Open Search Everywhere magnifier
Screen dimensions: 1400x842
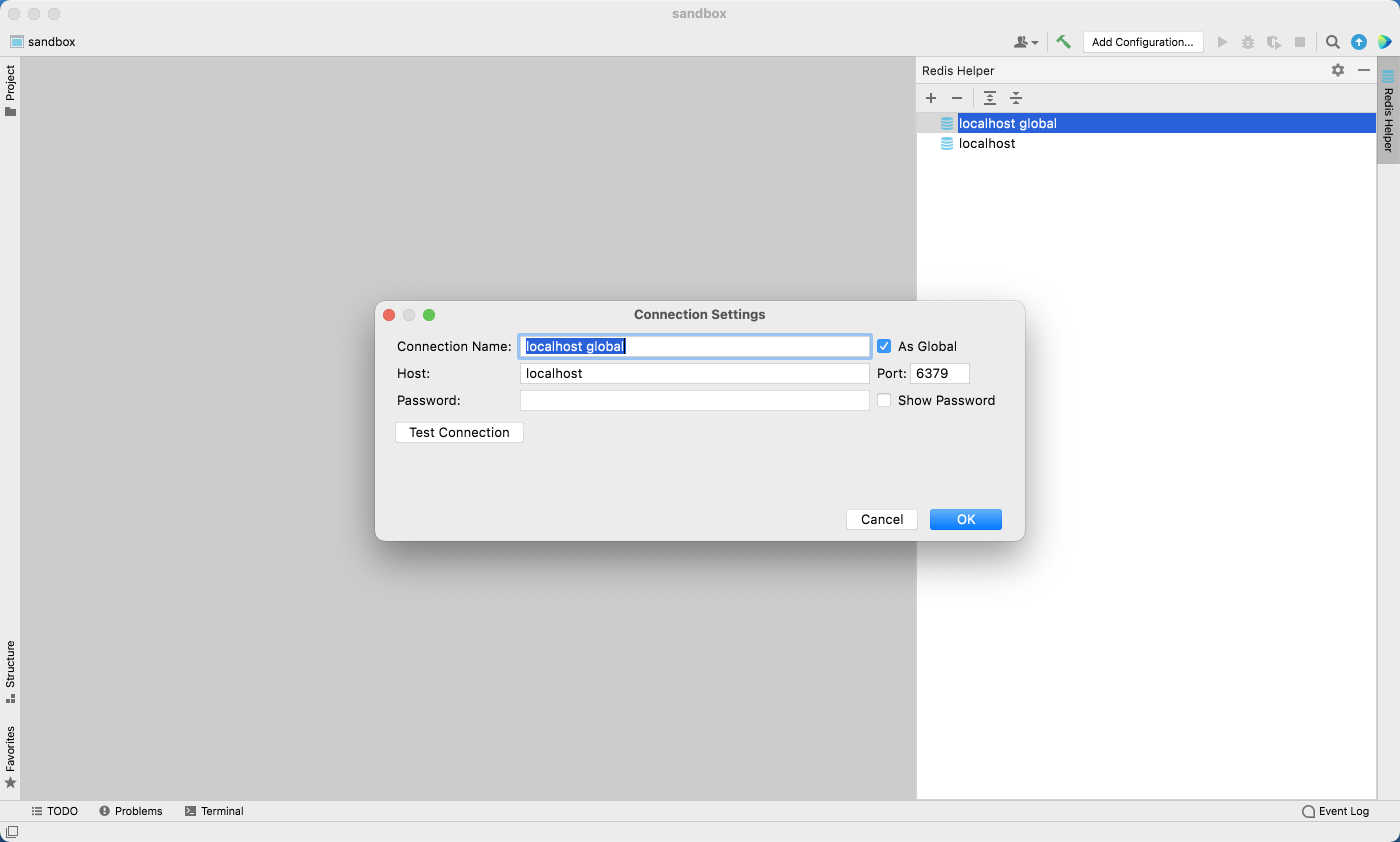(x=1332, y=42)
